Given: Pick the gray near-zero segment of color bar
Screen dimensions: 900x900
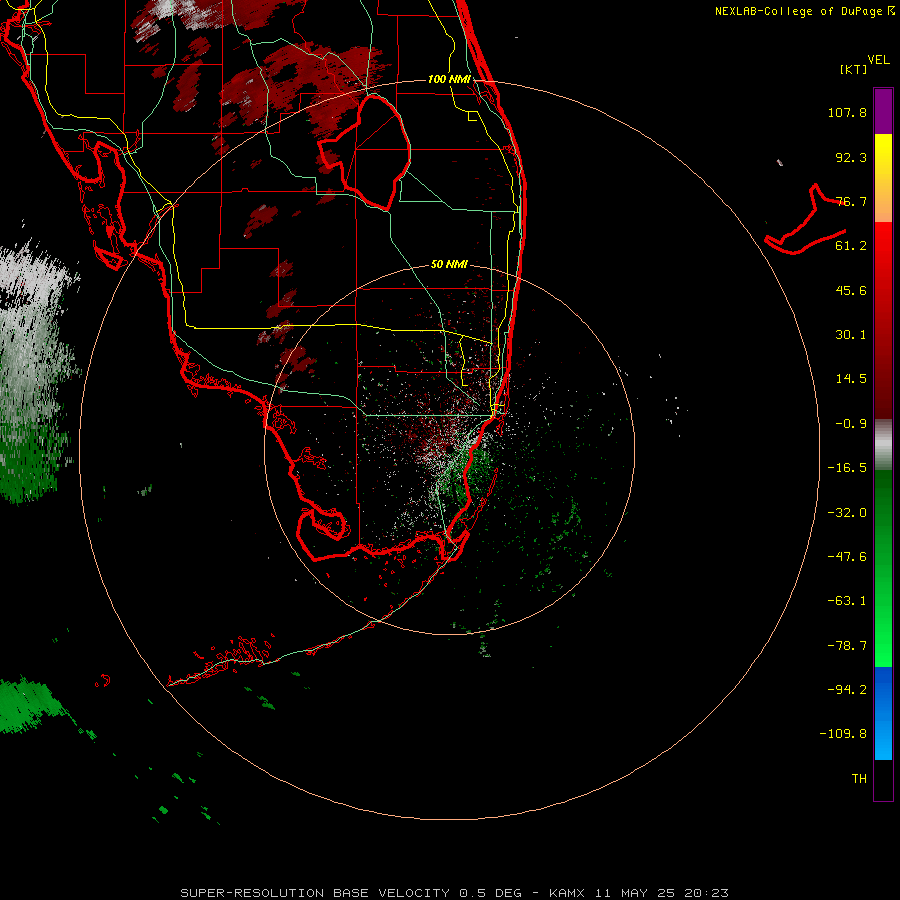Looking at the screenshot, I should point(883,445).
